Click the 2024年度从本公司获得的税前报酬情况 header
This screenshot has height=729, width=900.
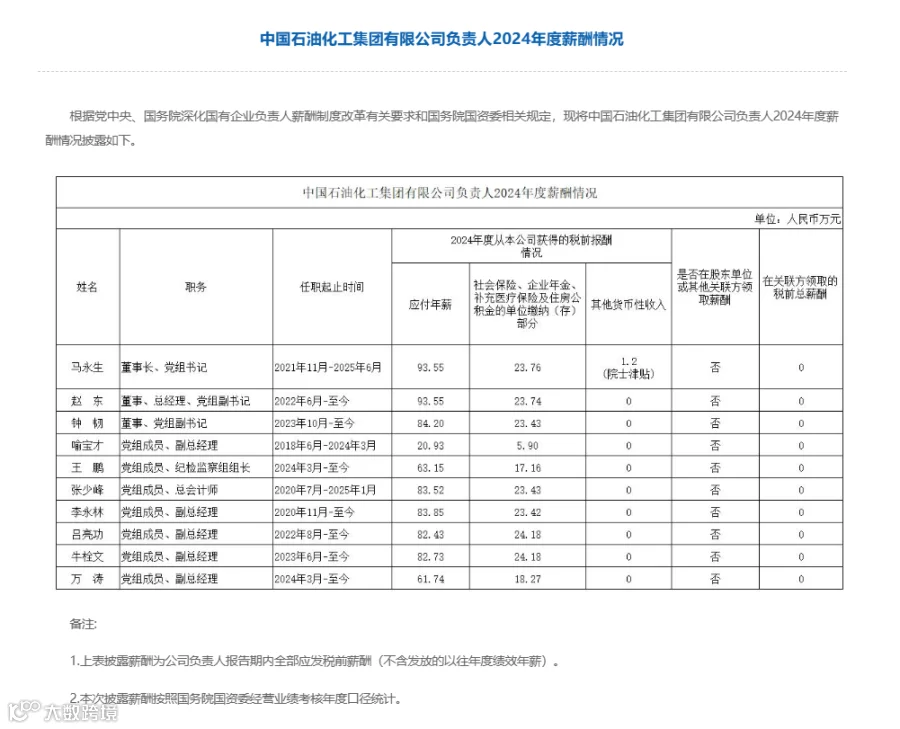pos(531,246)
